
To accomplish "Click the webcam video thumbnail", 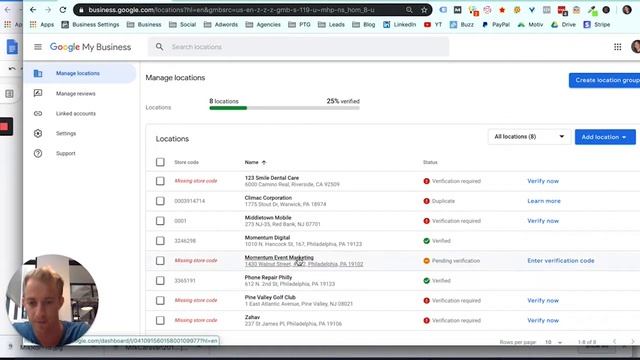I will [x=52, y=301].
